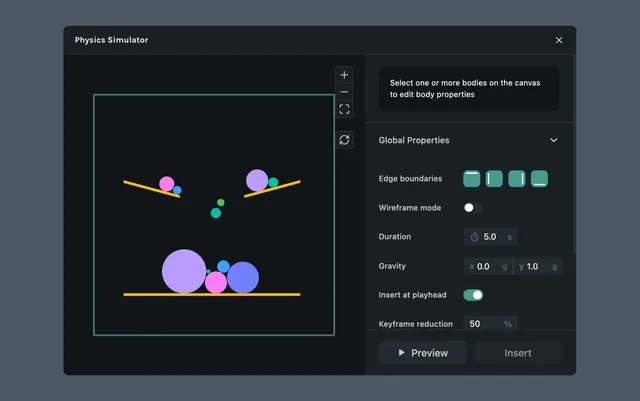Toggle the right edge boundary

pos(517,179)
